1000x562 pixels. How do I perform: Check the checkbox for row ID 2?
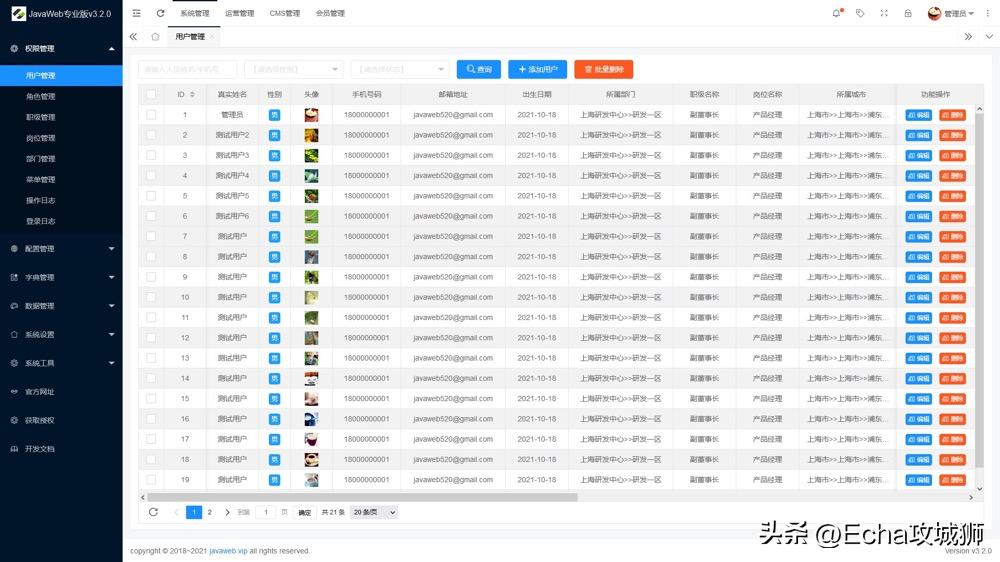click(x=151, y=135)
